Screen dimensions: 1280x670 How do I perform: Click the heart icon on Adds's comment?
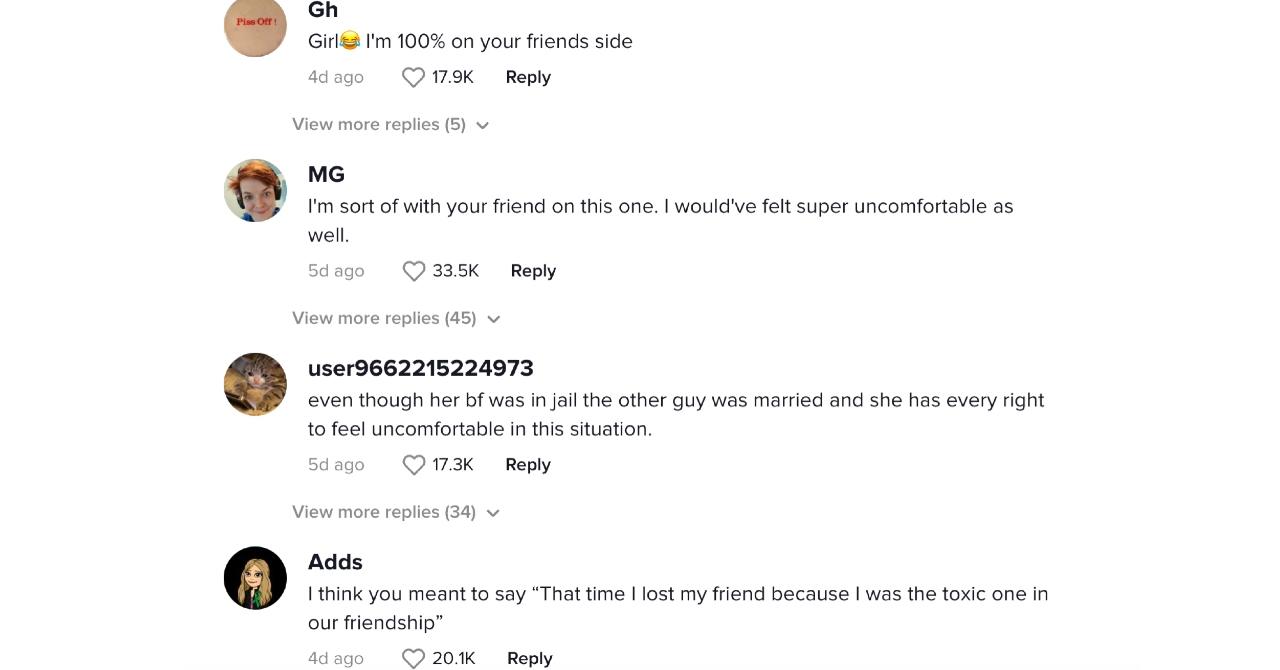413,658
